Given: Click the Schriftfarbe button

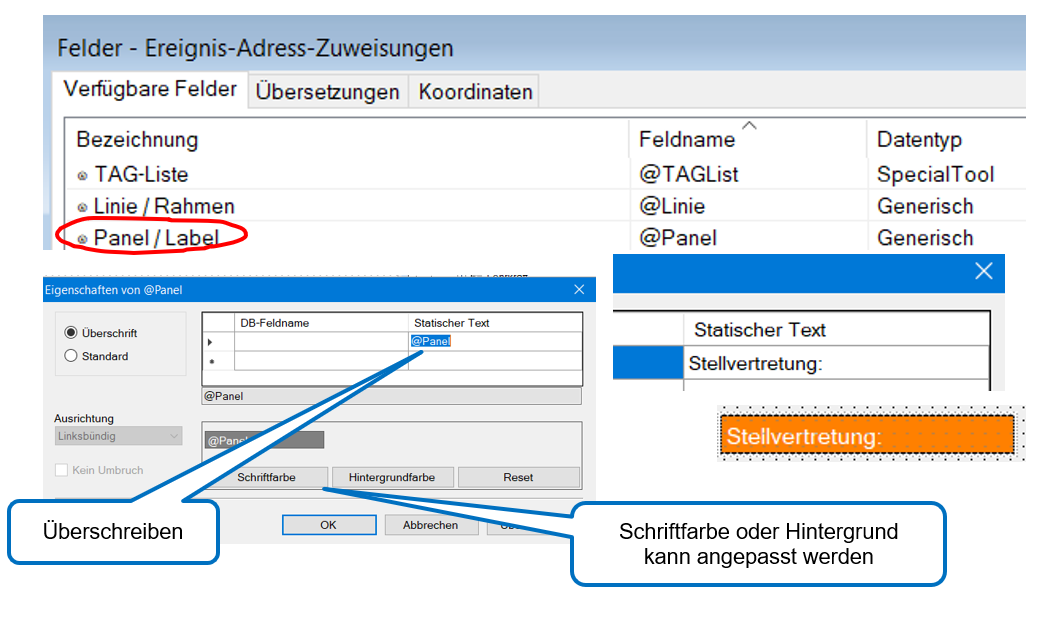Looking at the screenshot, I should point(266,477).
